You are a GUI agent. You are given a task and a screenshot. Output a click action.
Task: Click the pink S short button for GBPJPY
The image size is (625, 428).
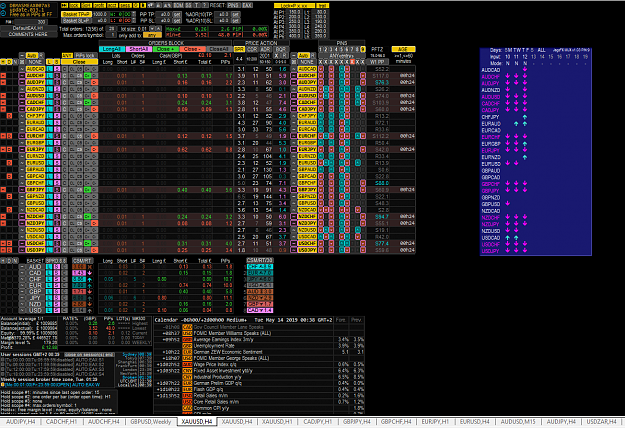[57, 190]
